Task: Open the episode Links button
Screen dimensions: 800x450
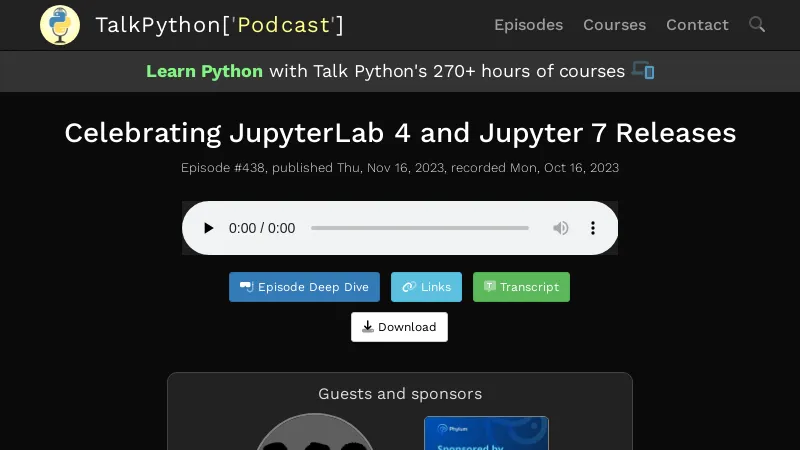Action: (426, 287)
